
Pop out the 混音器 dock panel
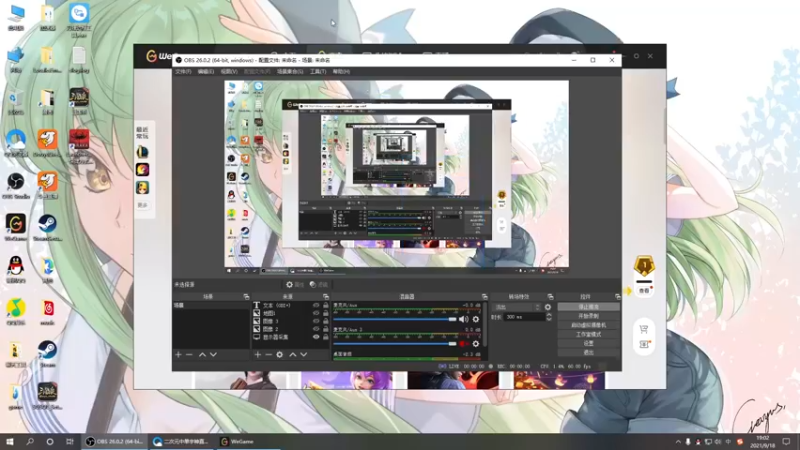coord(484,296)
